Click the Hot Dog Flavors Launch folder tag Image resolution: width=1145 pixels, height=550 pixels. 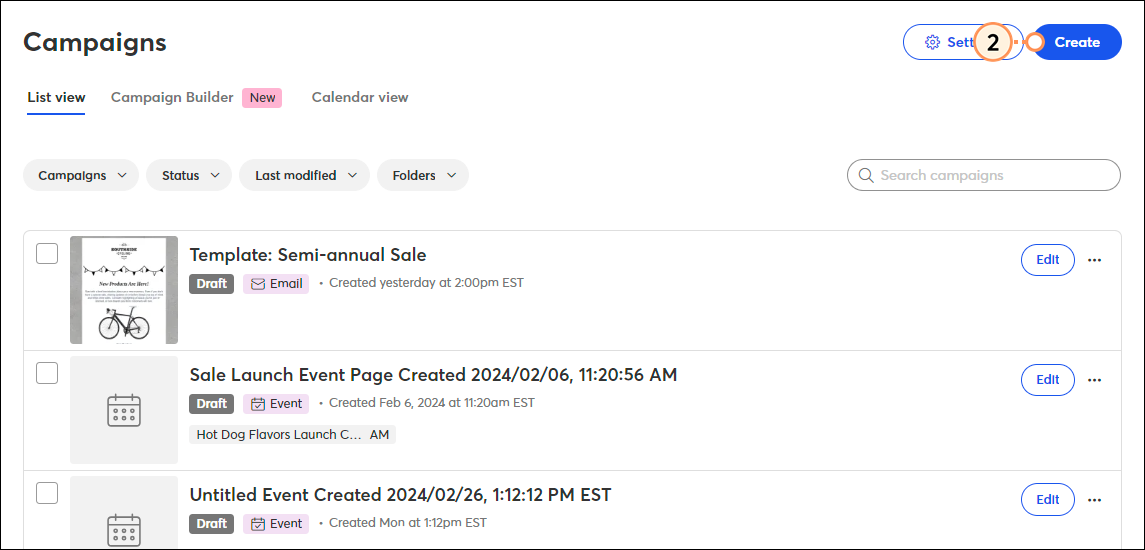coord(292,435)
